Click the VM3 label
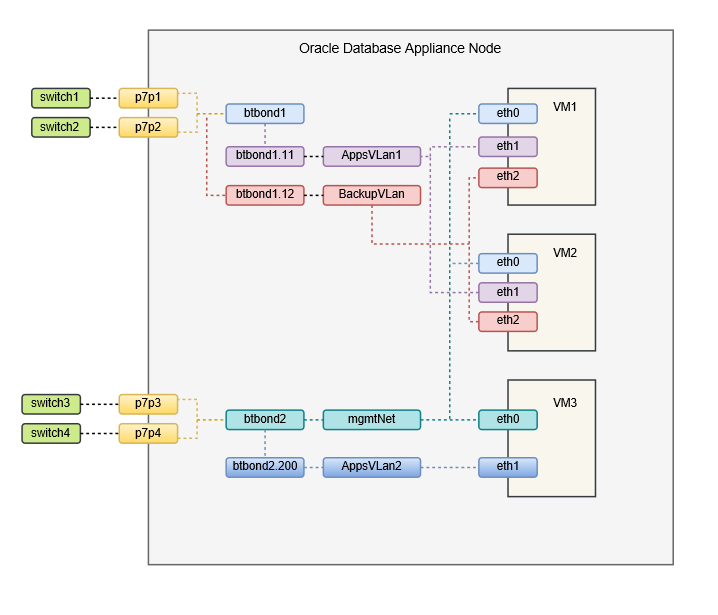Image resolution: width=718 pixels, height=615 pixels. tap(565, 403)
